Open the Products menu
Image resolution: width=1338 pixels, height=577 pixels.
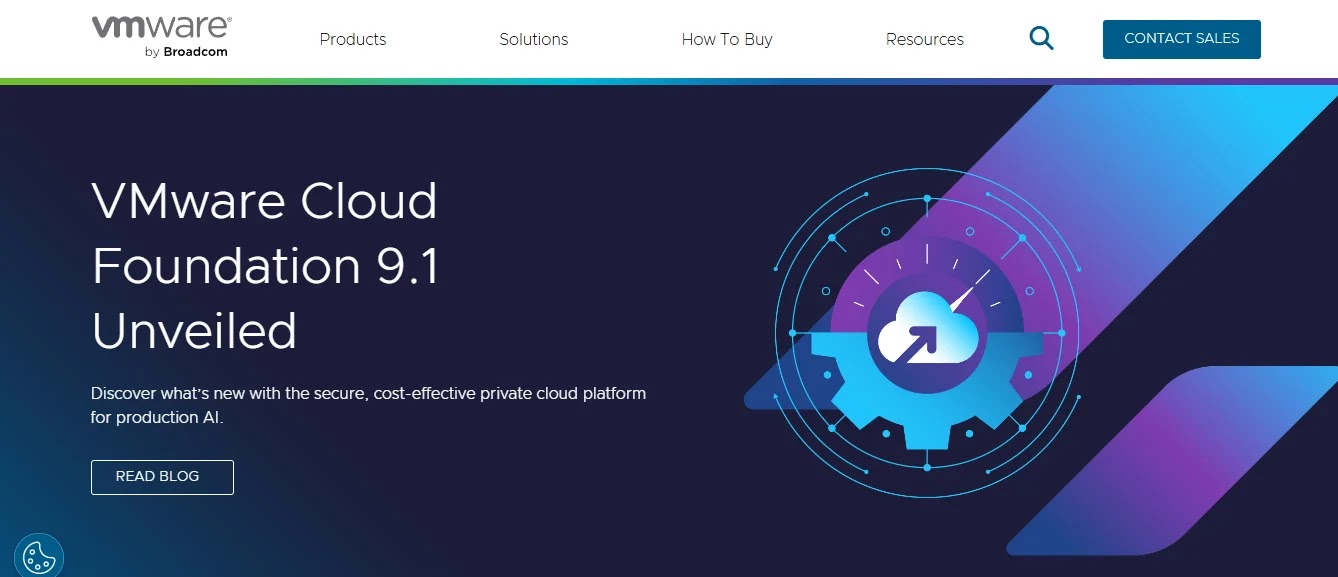coord(353,40)
